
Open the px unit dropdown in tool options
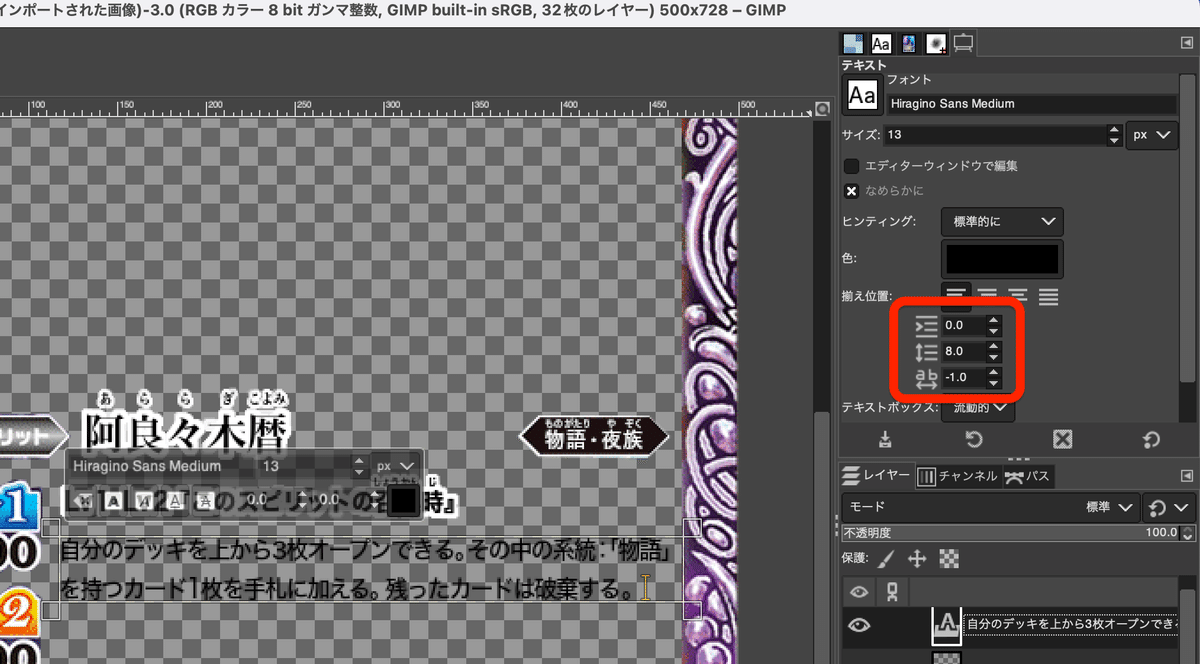point(1152,135)
